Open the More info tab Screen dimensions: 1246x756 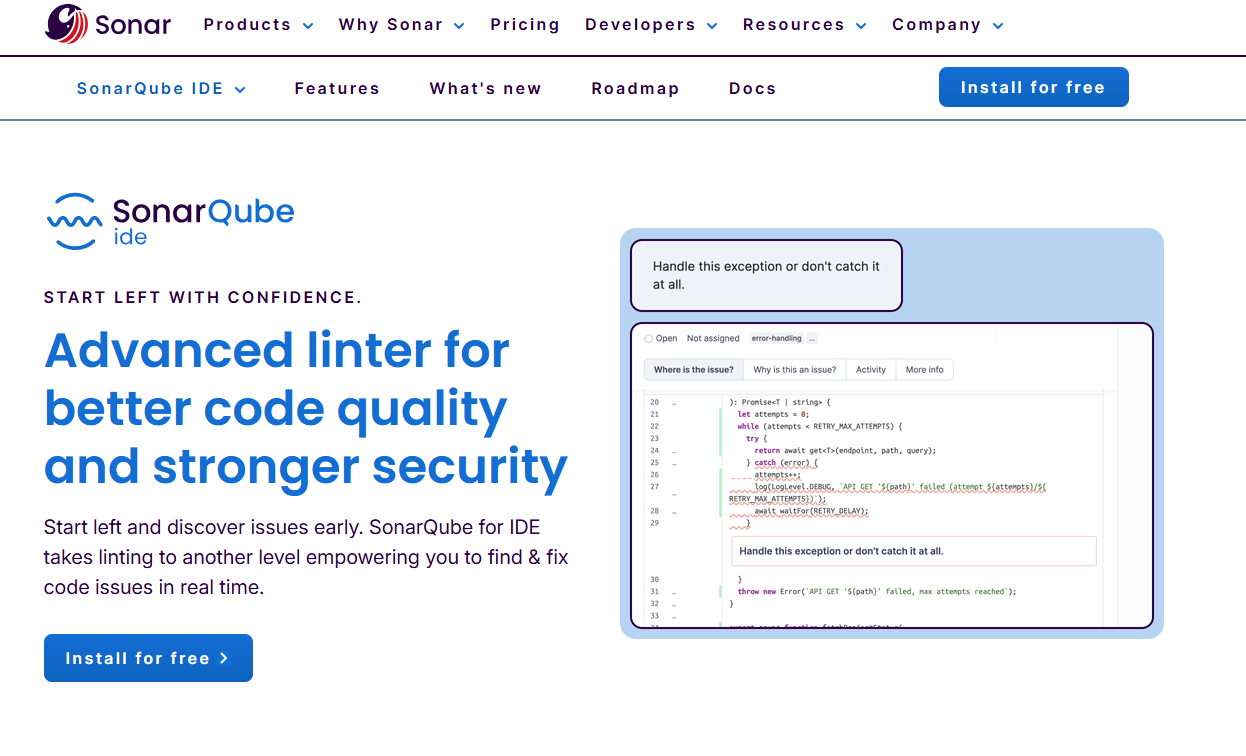(x=924, y=370)
